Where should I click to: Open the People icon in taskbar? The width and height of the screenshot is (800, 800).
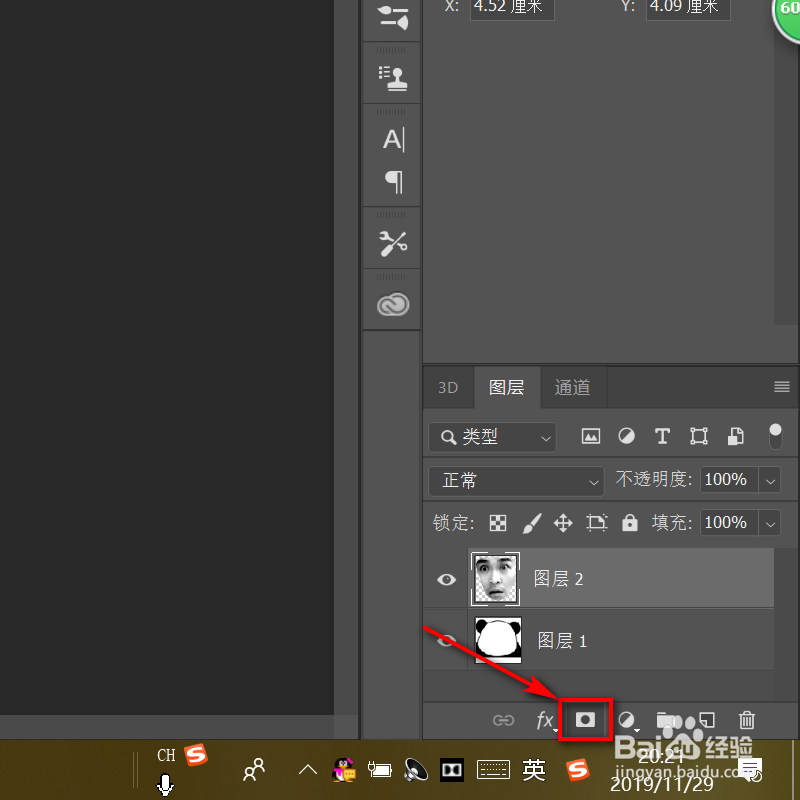coord(254,769)
